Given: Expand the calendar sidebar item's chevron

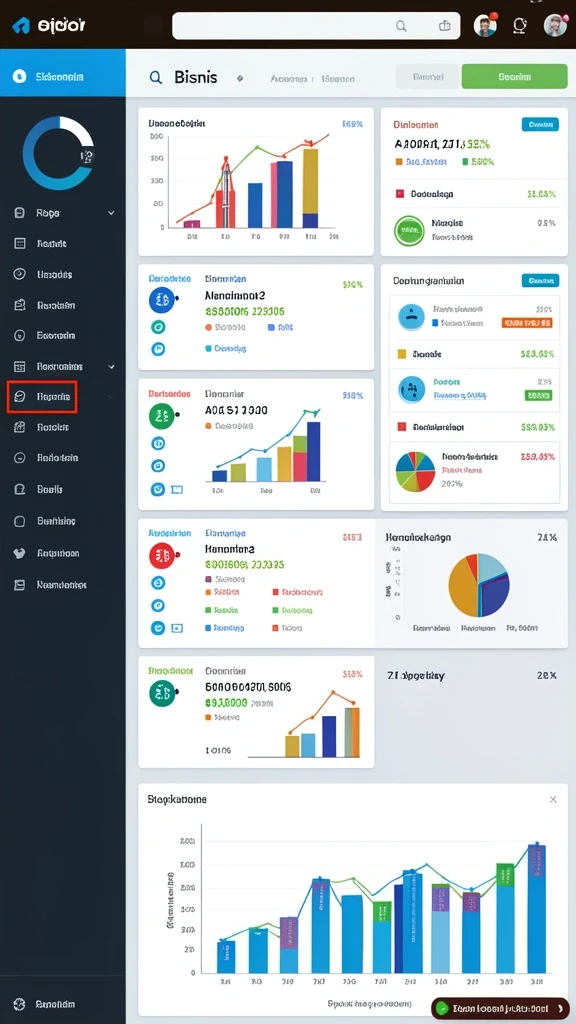Looking at the screenshot, I should point(111,366).
